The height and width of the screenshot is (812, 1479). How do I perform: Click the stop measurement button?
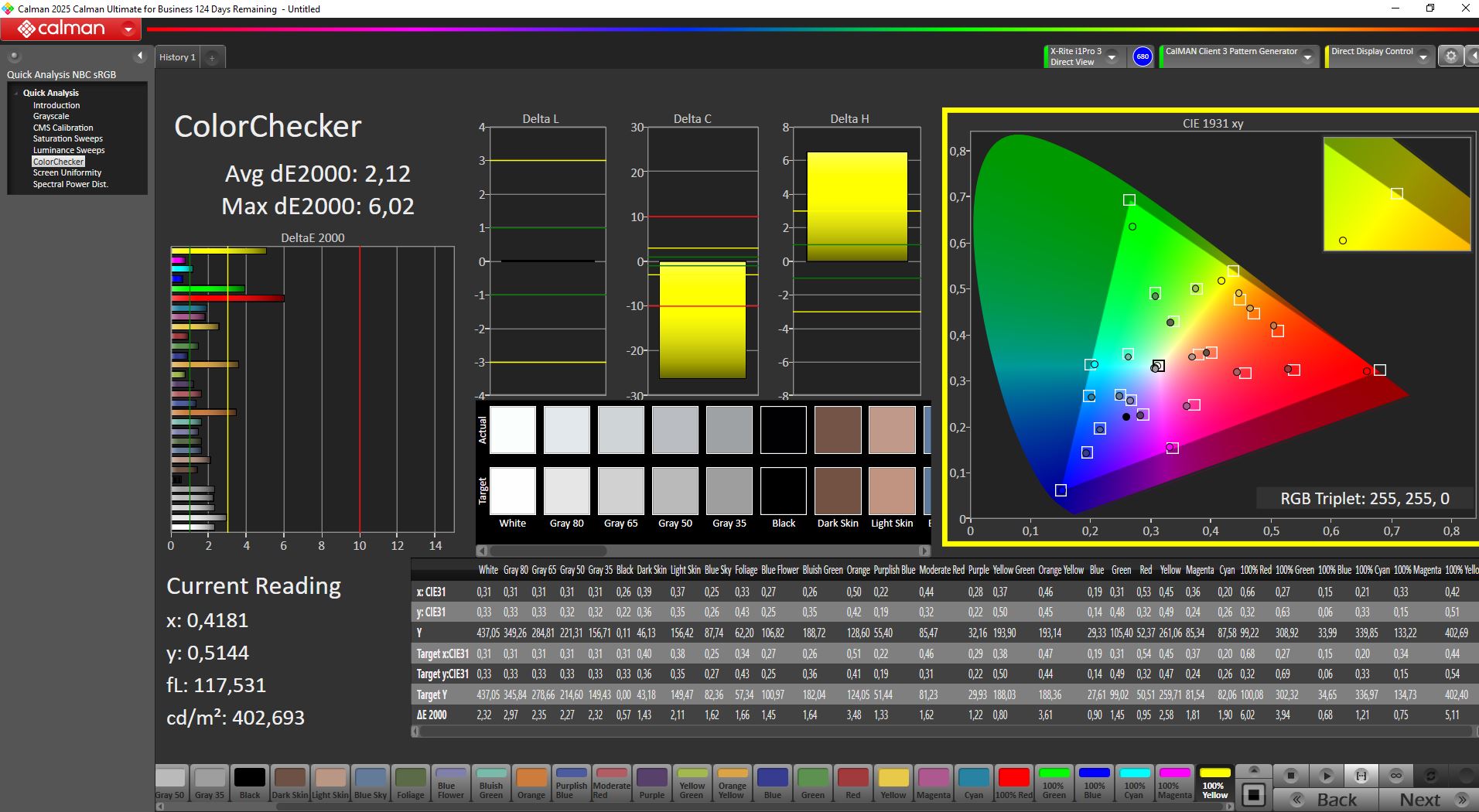(x=1290, y=775)
